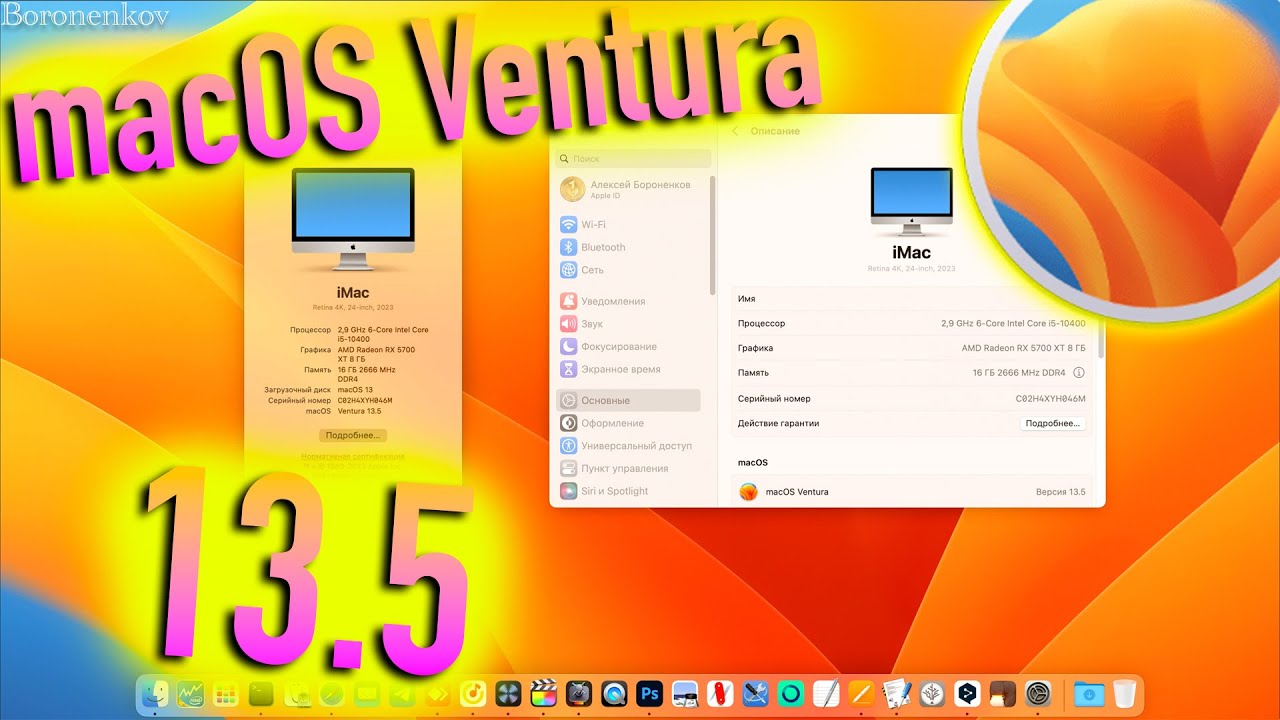Open Photoshop from the Dock
The width and height of the screenshot is (1280, 720).
[650, 692]
